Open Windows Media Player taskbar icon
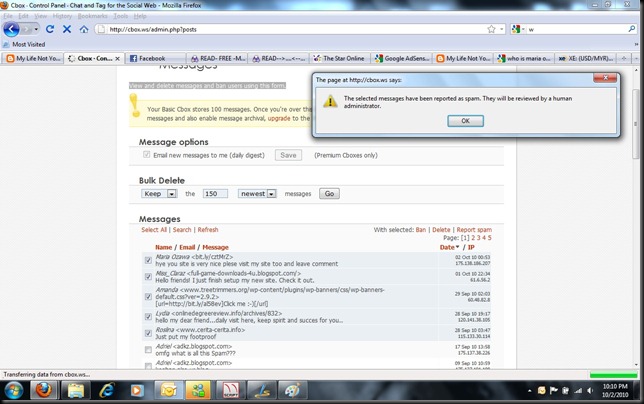The image size is (644, 404). click(137, 390)
